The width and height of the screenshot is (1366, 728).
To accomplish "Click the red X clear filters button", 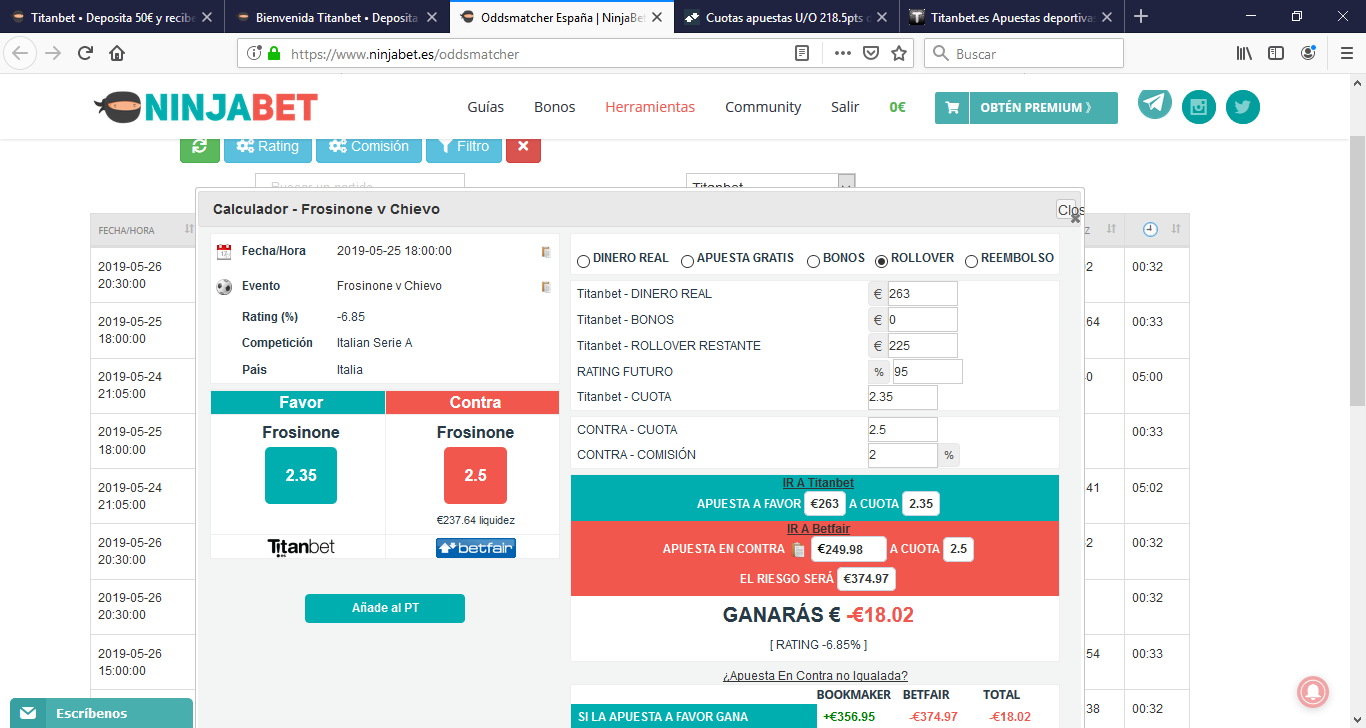I will [523, 146].
